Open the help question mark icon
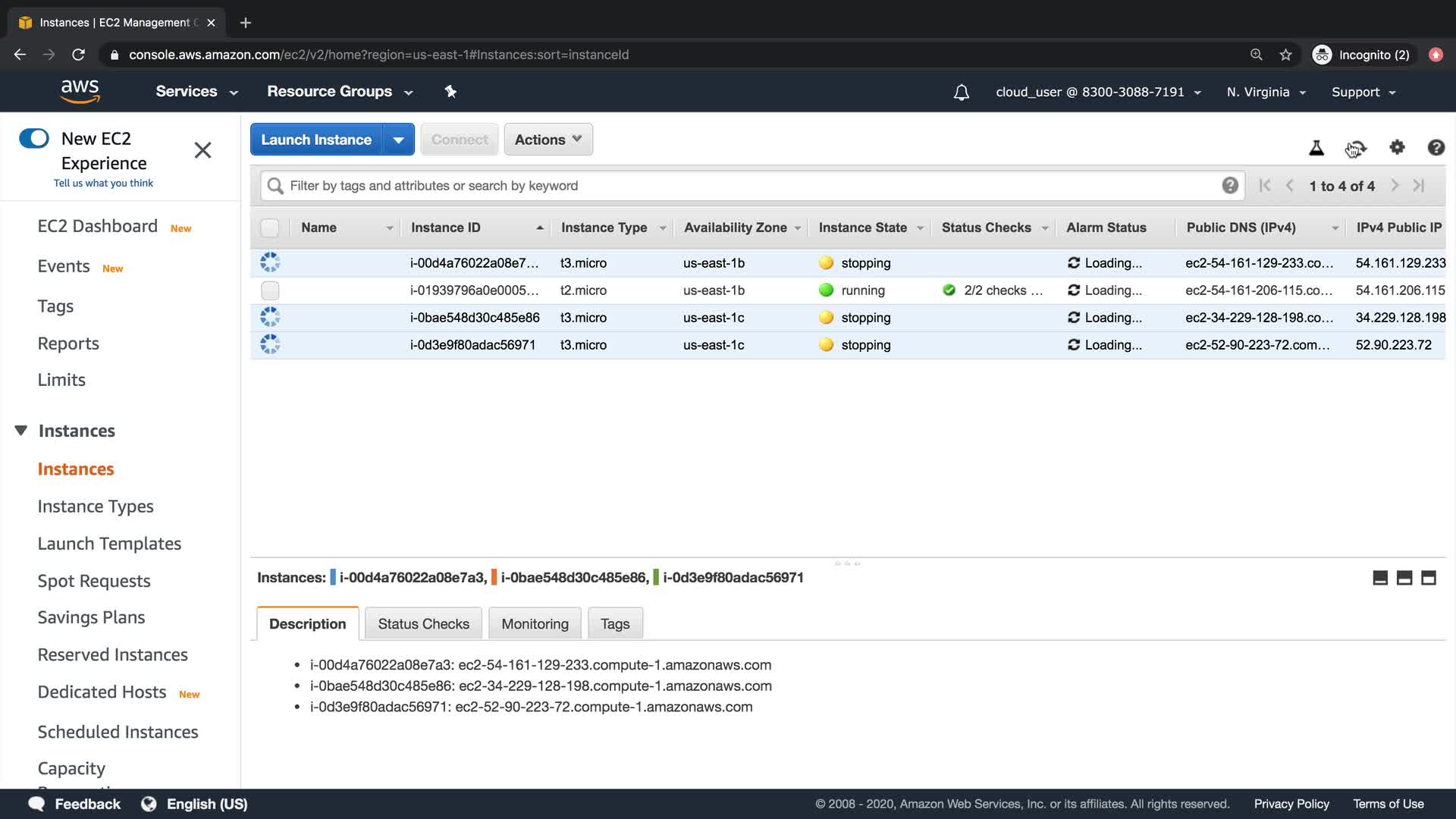Screen dimensions: 1456x819 click(1436, 148)
